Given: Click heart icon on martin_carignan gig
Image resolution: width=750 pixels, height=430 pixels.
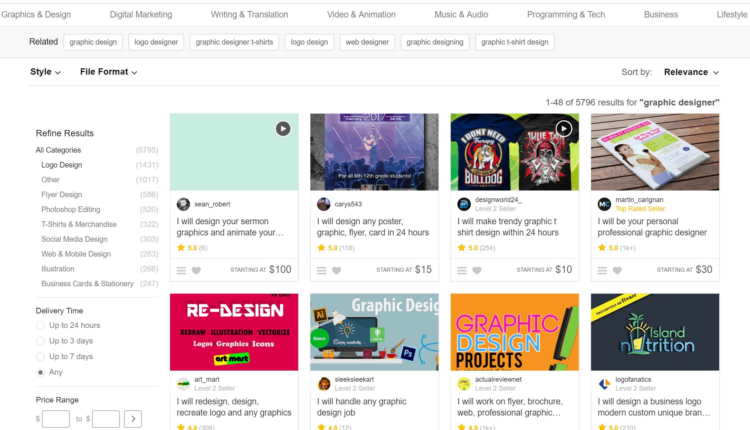Looking at the screenshot, I should click(617, 270).
